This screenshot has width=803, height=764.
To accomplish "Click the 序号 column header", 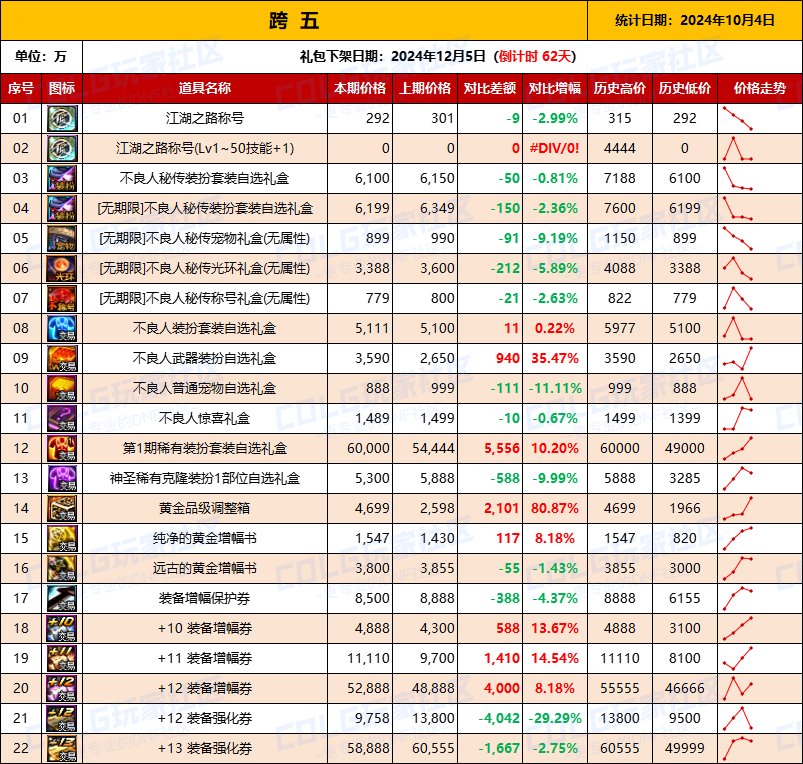I will pyautogui.click(x=21, y=89).
